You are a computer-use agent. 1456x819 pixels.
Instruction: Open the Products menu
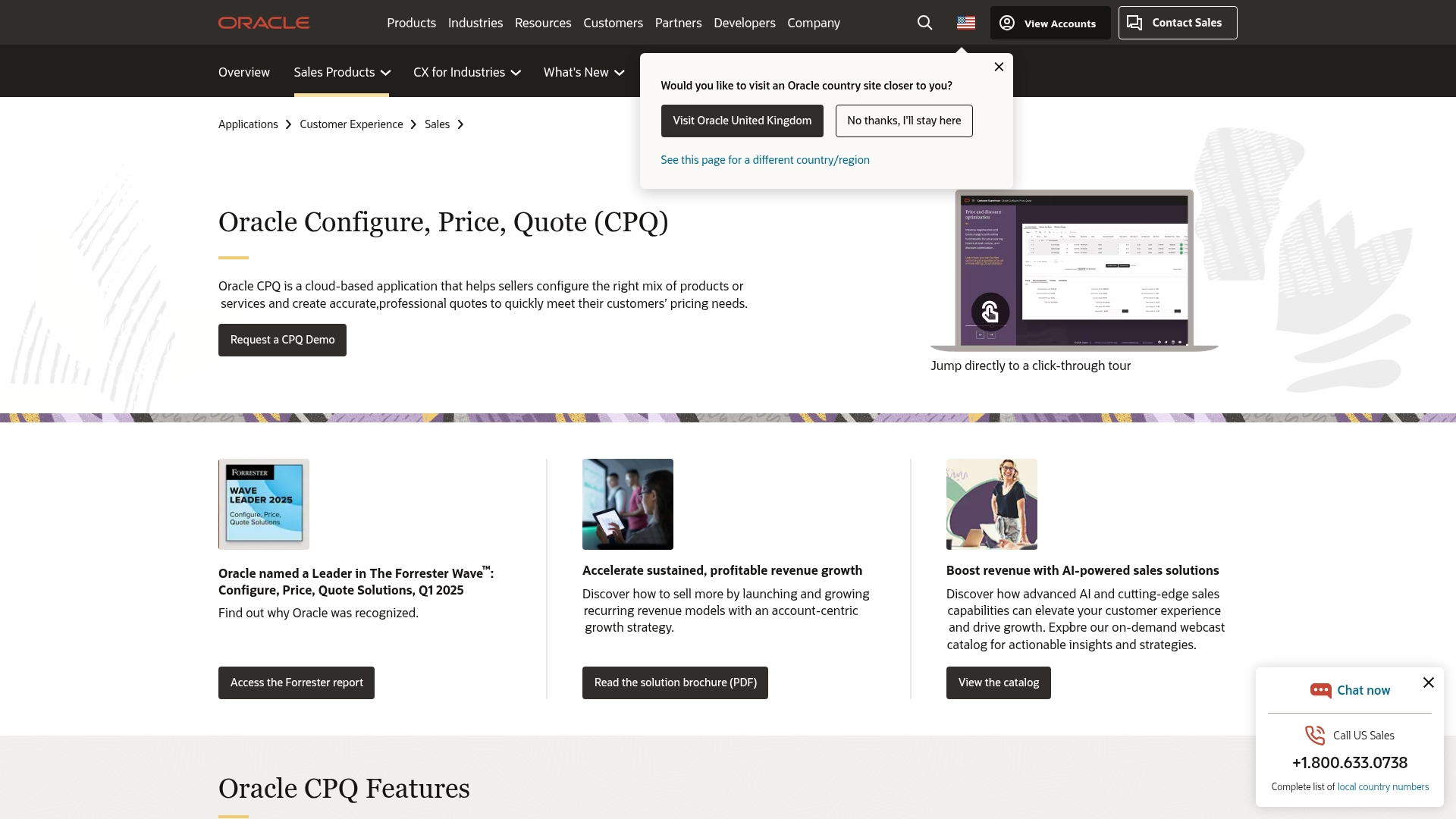click(411, 23)
